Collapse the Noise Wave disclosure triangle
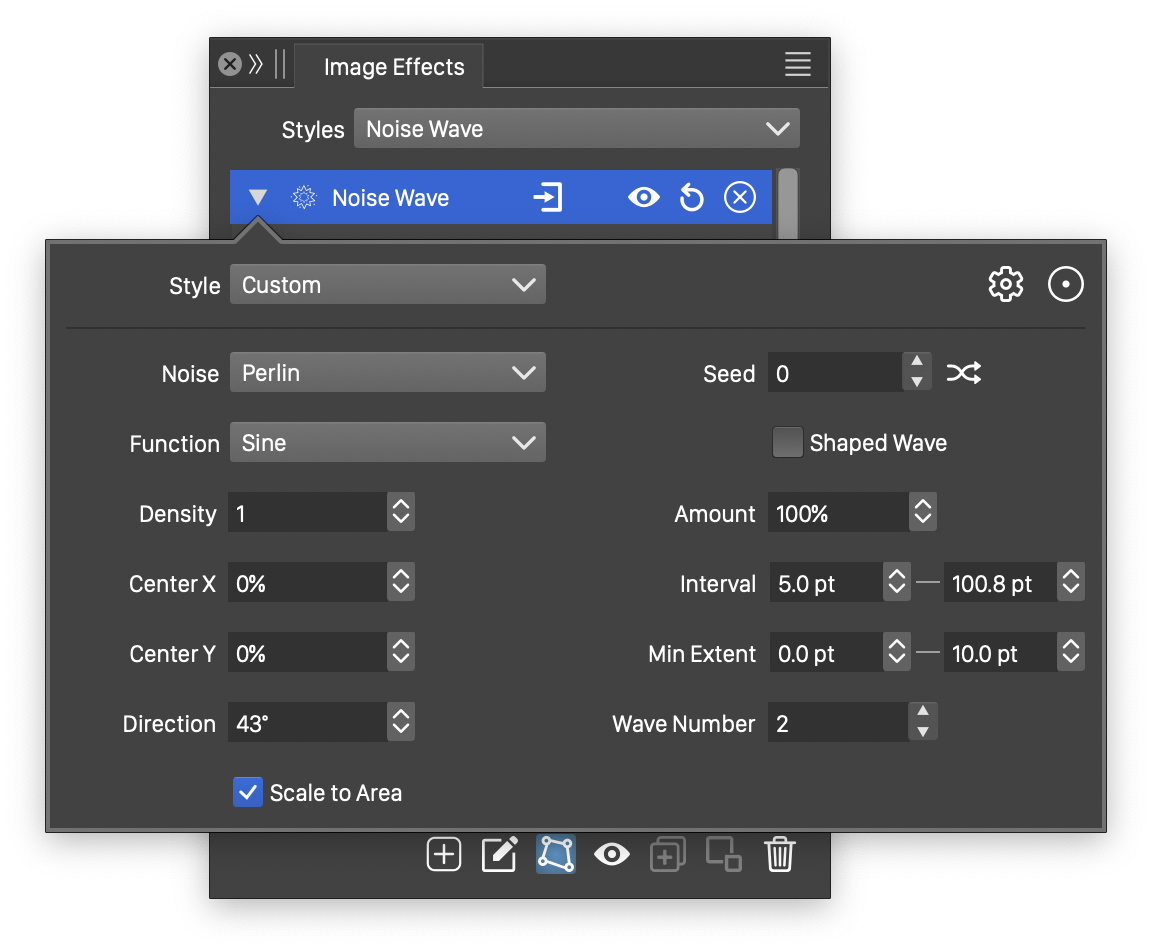Image resolution: width=1152 pixels, height=952 pixels. point(258,198)
